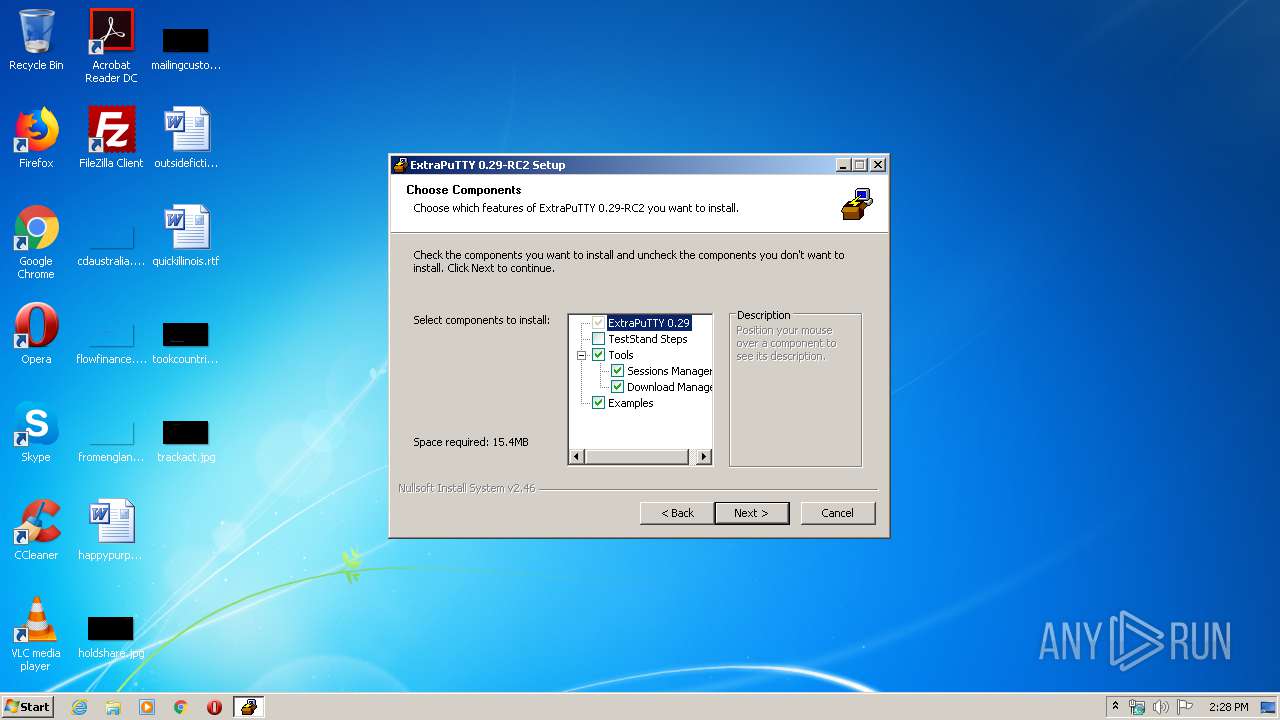1280x720 pixels.
Task: Switch to the ExtraPuTTY setup taskbar button
Action: coord(248,707)
